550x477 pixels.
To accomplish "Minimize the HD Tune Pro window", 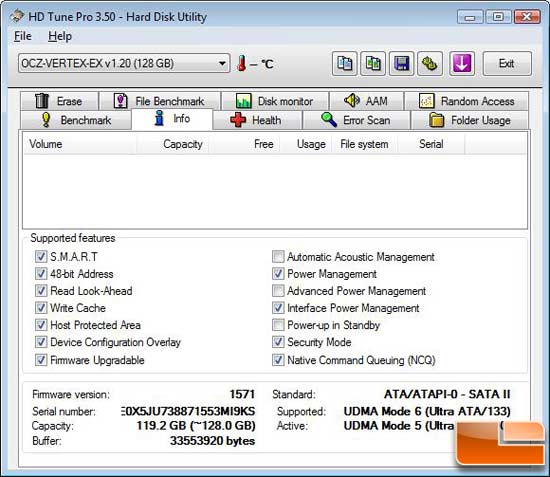I will point(470,17).
